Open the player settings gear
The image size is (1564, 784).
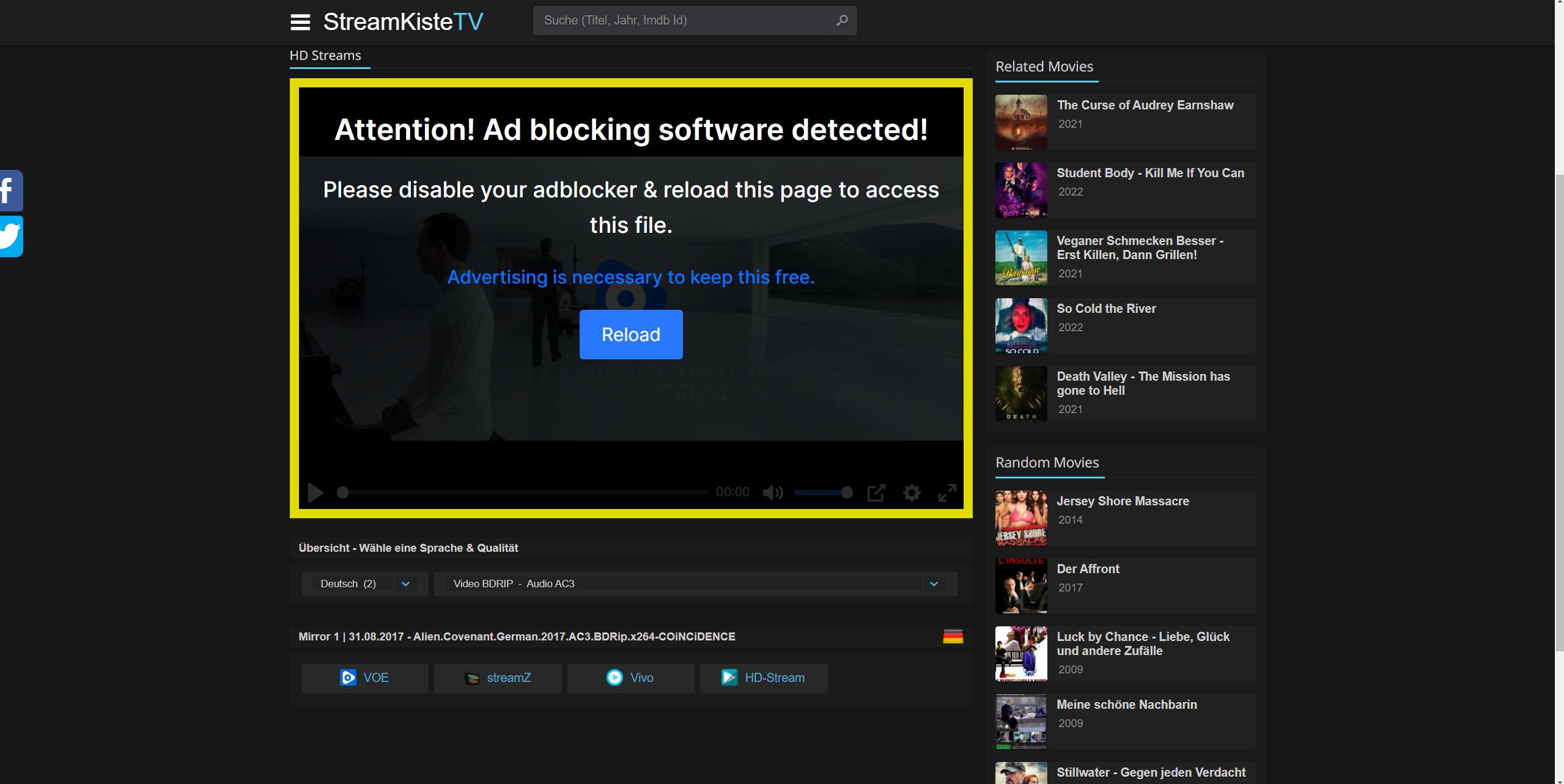coord(912,493)
